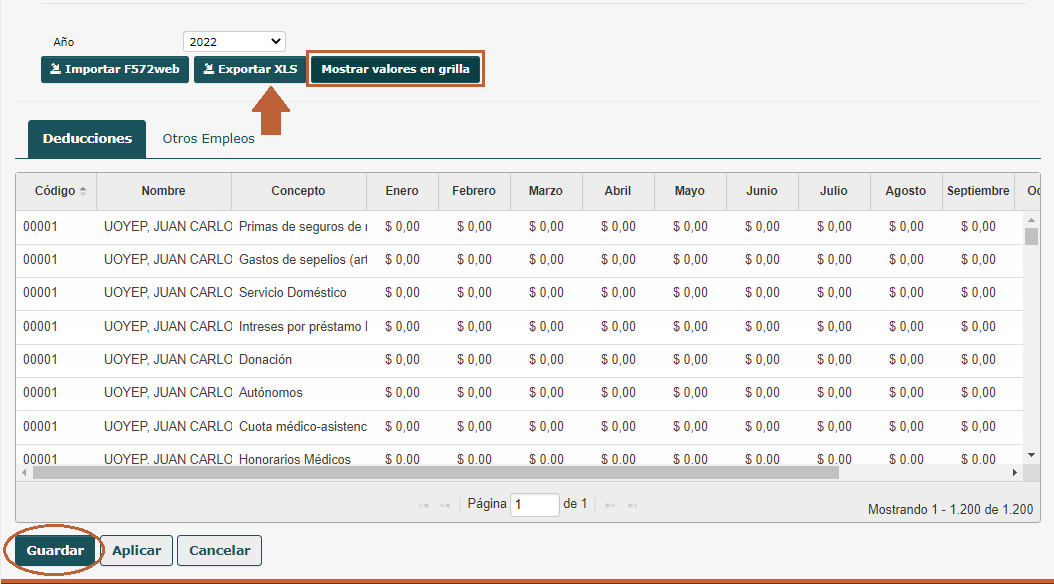This screenshot has height=584, width=1054.
Task: Select the Gastos de sepelios concept cell
Action: pos(299,260)
